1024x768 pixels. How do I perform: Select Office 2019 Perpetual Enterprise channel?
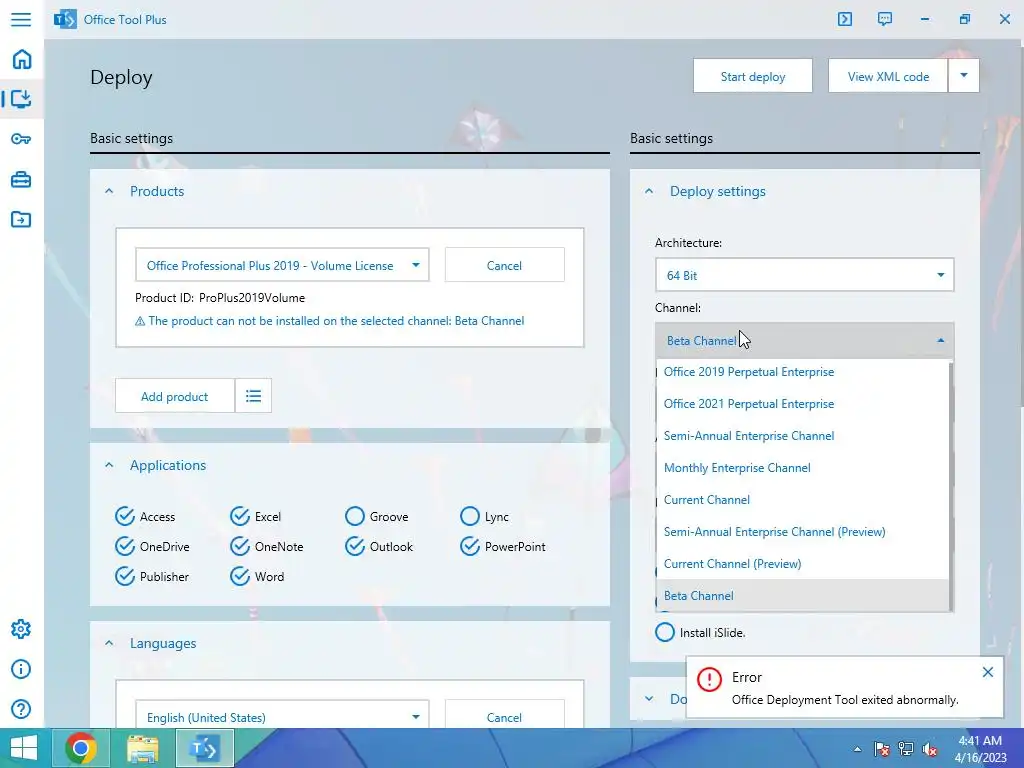pos(803,372)
